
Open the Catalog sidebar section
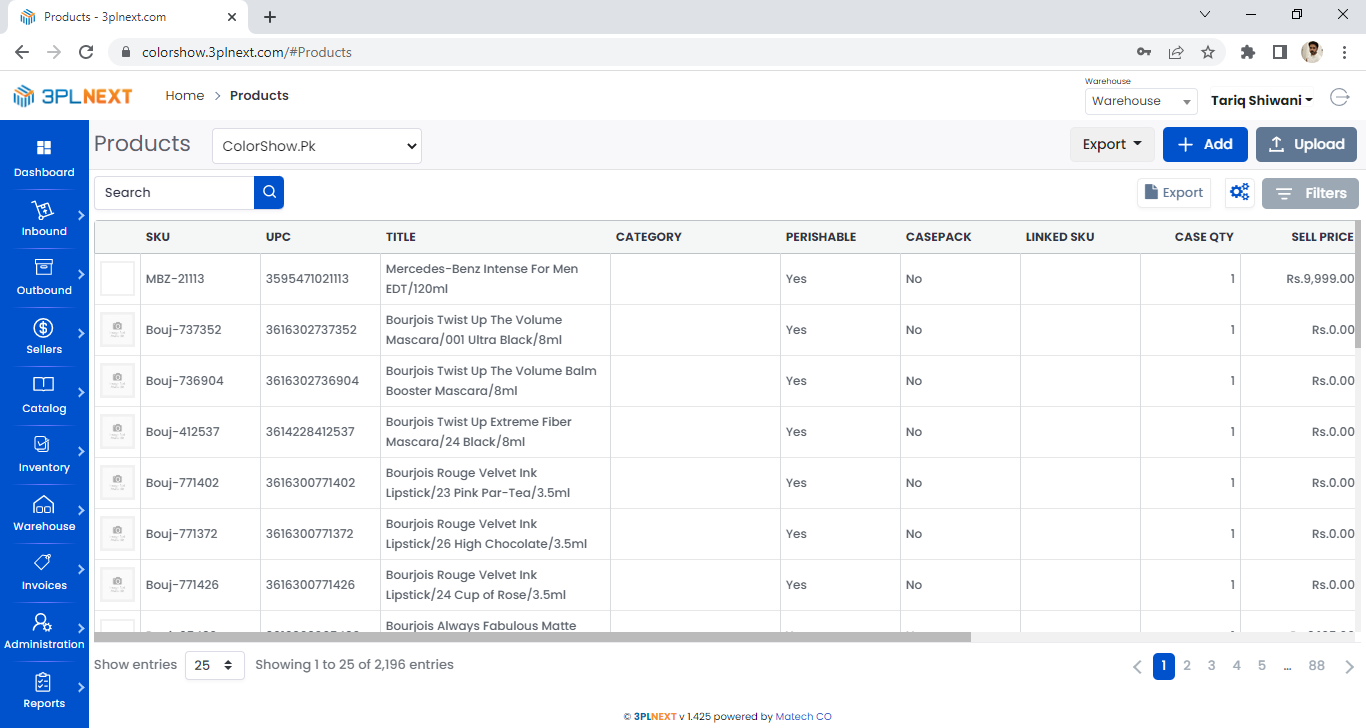pos(44,396)
